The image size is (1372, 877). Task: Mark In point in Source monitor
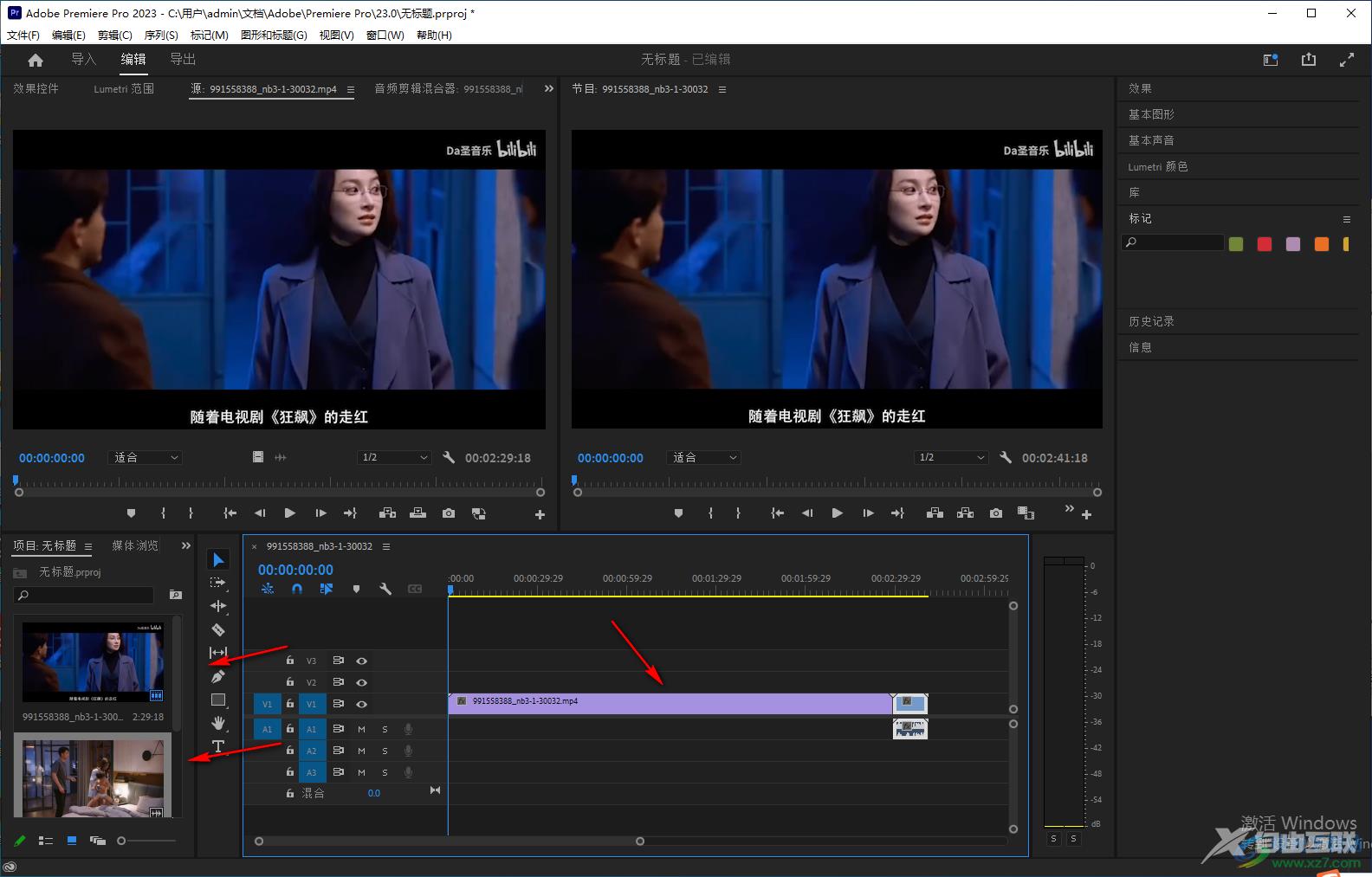click(163, 513)
